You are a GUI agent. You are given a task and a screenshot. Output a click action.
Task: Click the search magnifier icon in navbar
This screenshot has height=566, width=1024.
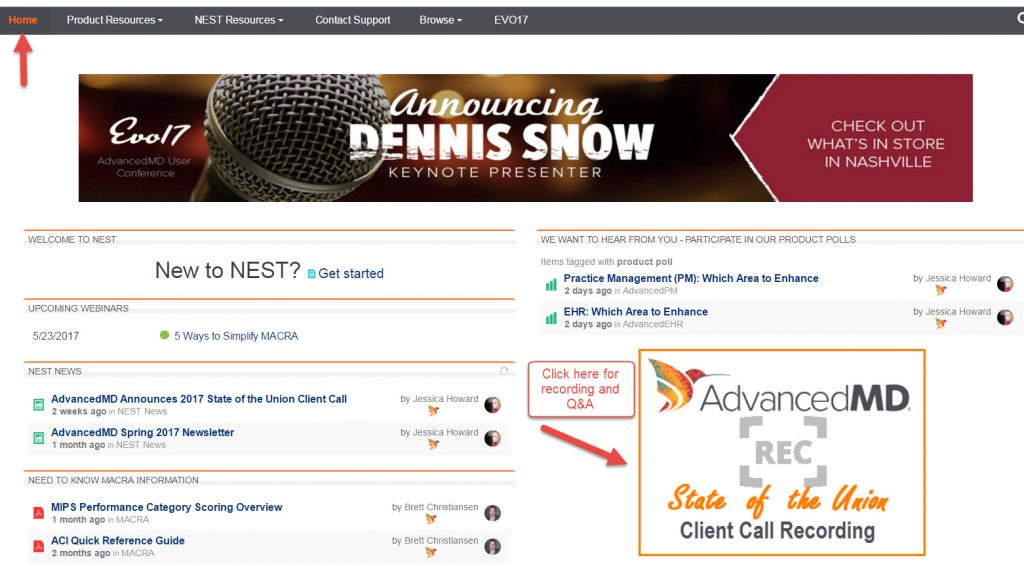(1020, 19)
